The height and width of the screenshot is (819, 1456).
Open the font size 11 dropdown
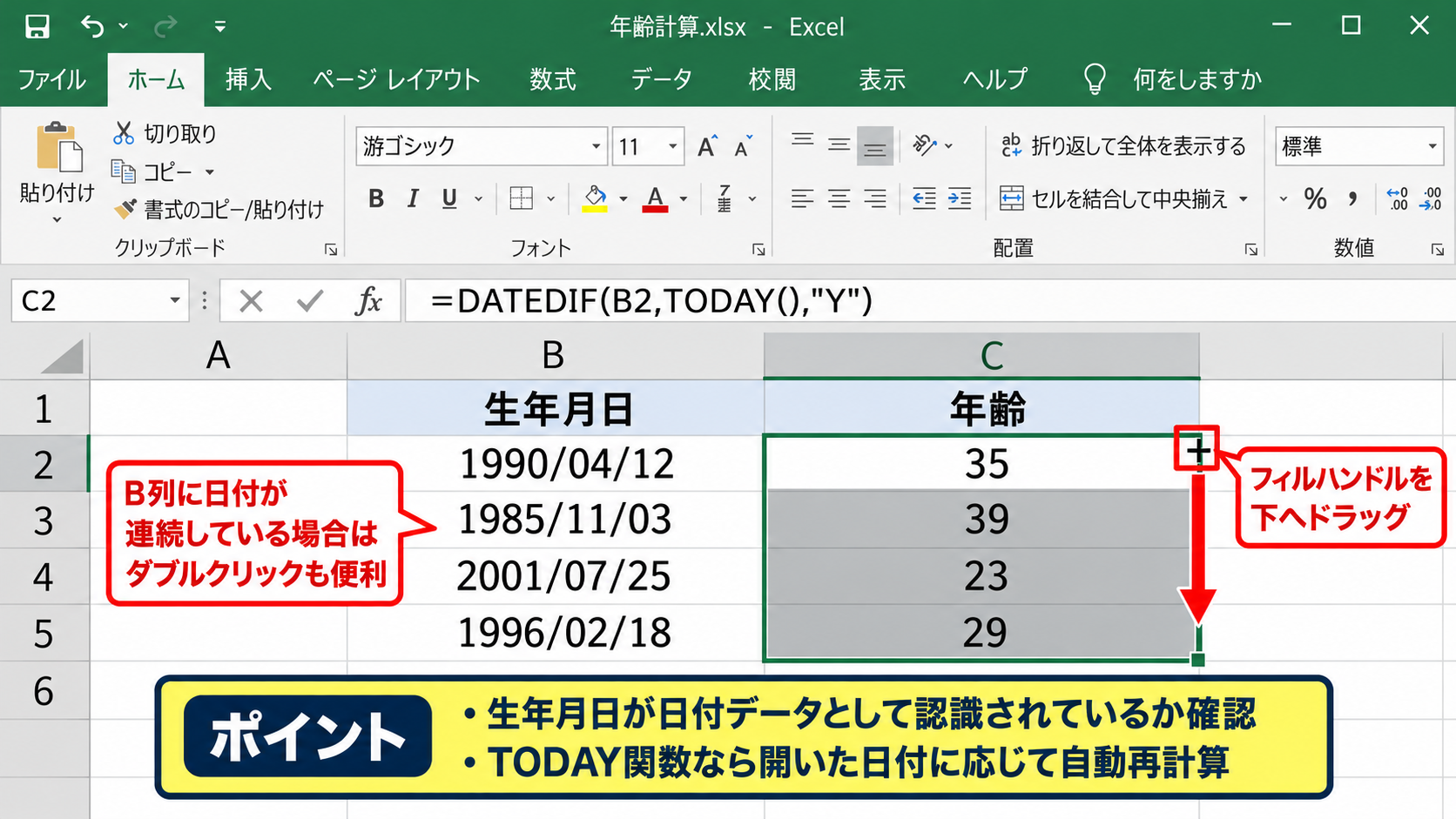(672, 146)
